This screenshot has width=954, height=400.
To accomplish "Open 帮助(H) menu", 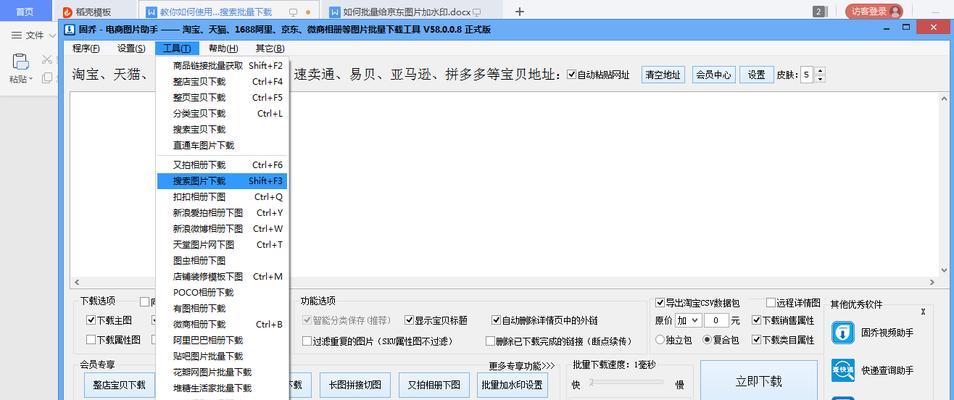I will (x=223, y=49).
